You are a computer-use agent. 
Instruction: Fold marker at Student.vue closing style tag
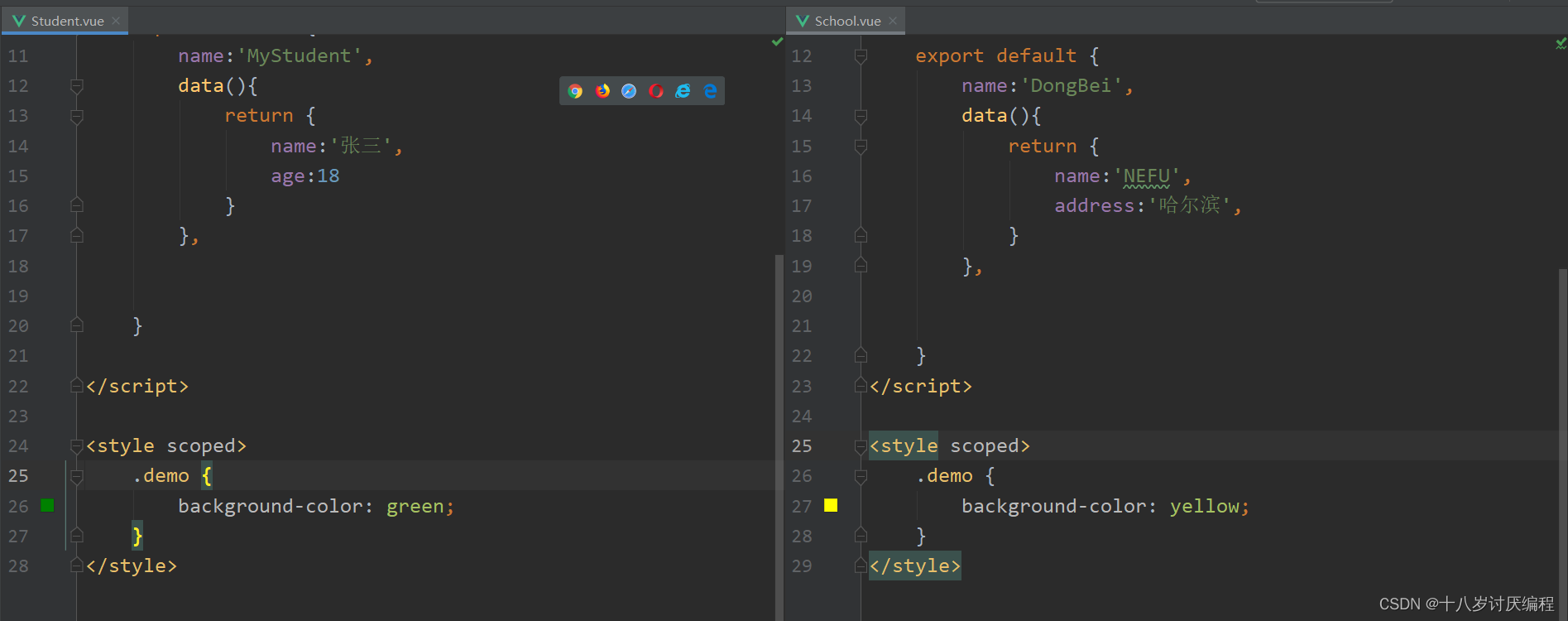(77, 566)
